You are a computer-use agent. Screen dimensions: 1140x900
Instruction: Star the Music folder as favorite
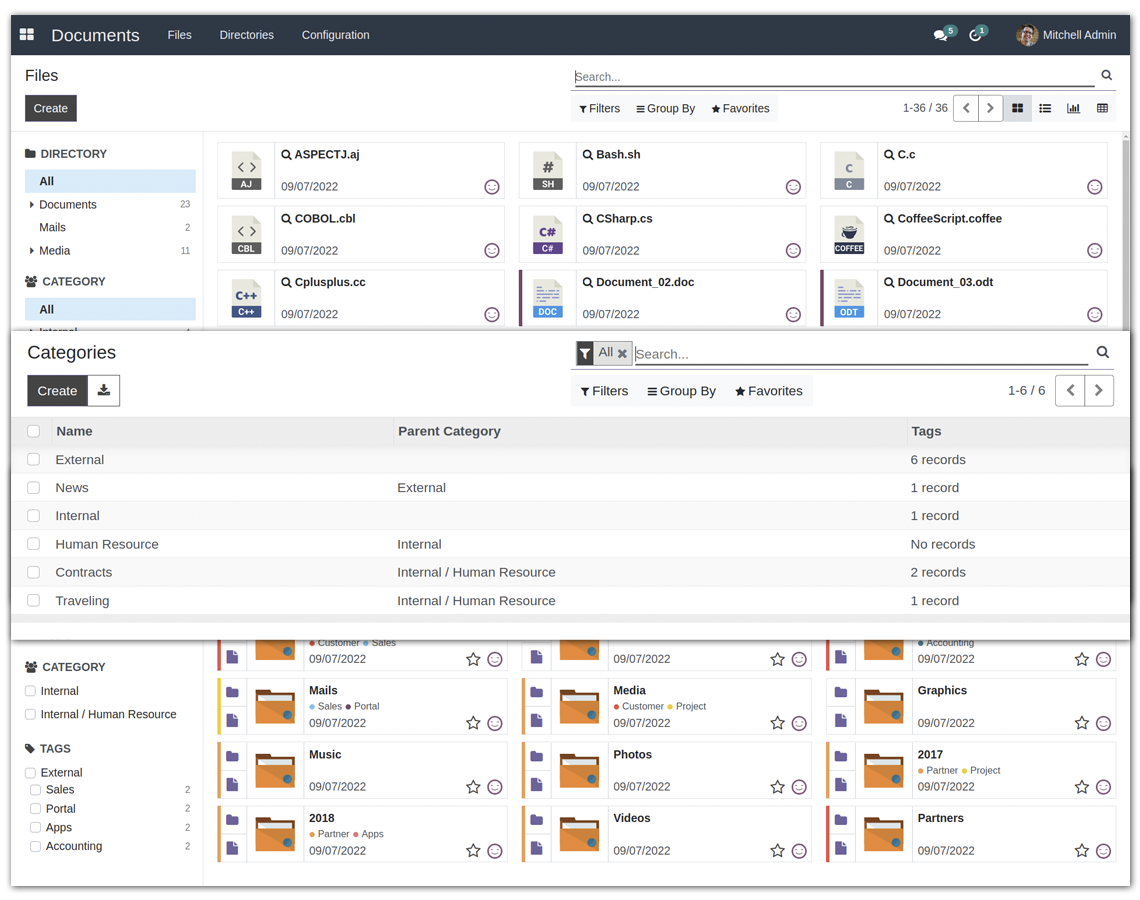point(474,786)
